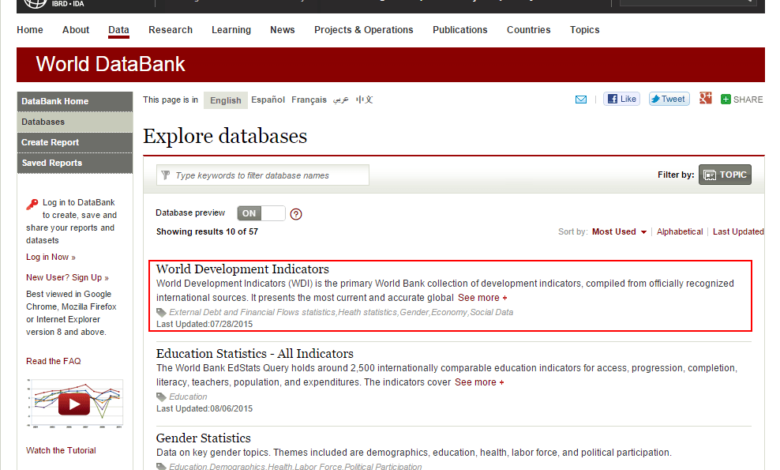Click the email envelope share icon
780x470 pixels.
pyautogui.click(x=581, y=99)
